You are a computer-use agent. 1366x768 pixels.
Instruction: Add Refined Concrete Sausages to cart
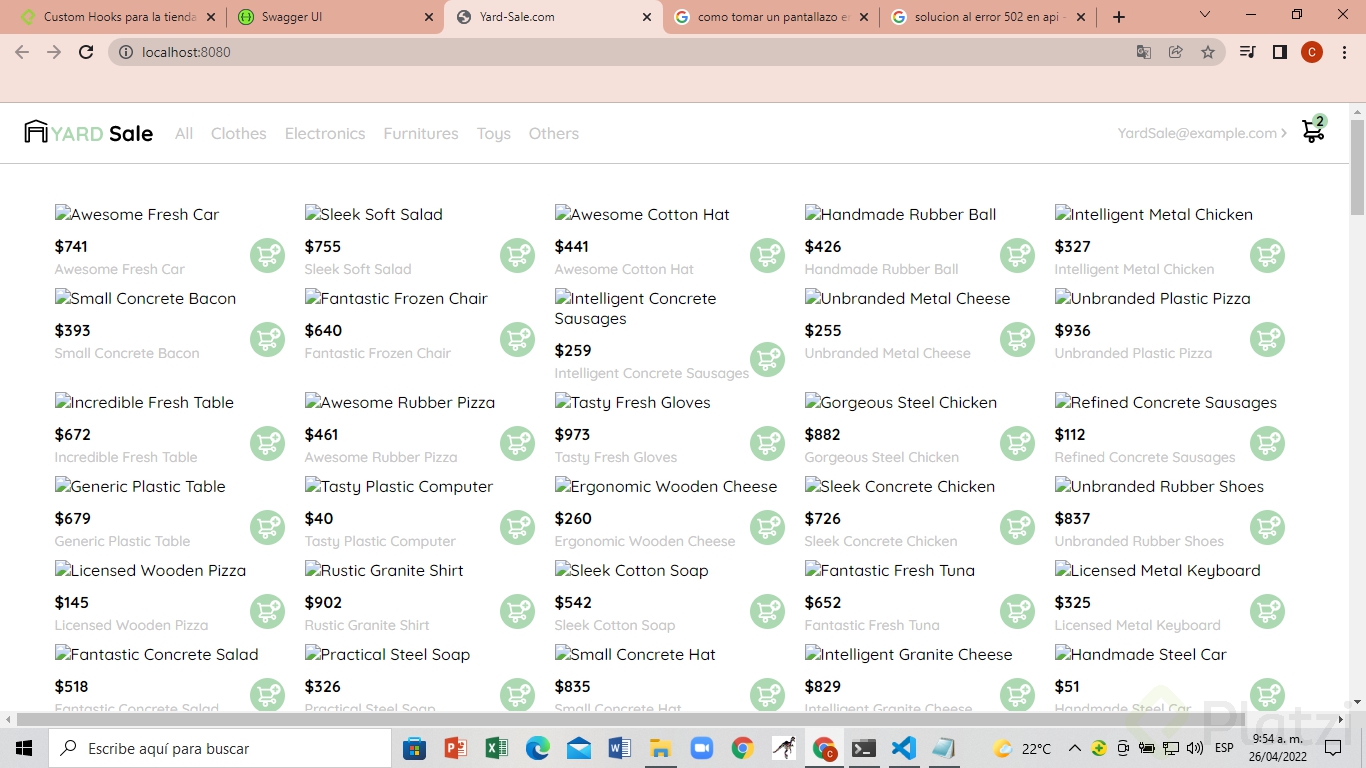pyautogui.click(x=1267, y=444)
